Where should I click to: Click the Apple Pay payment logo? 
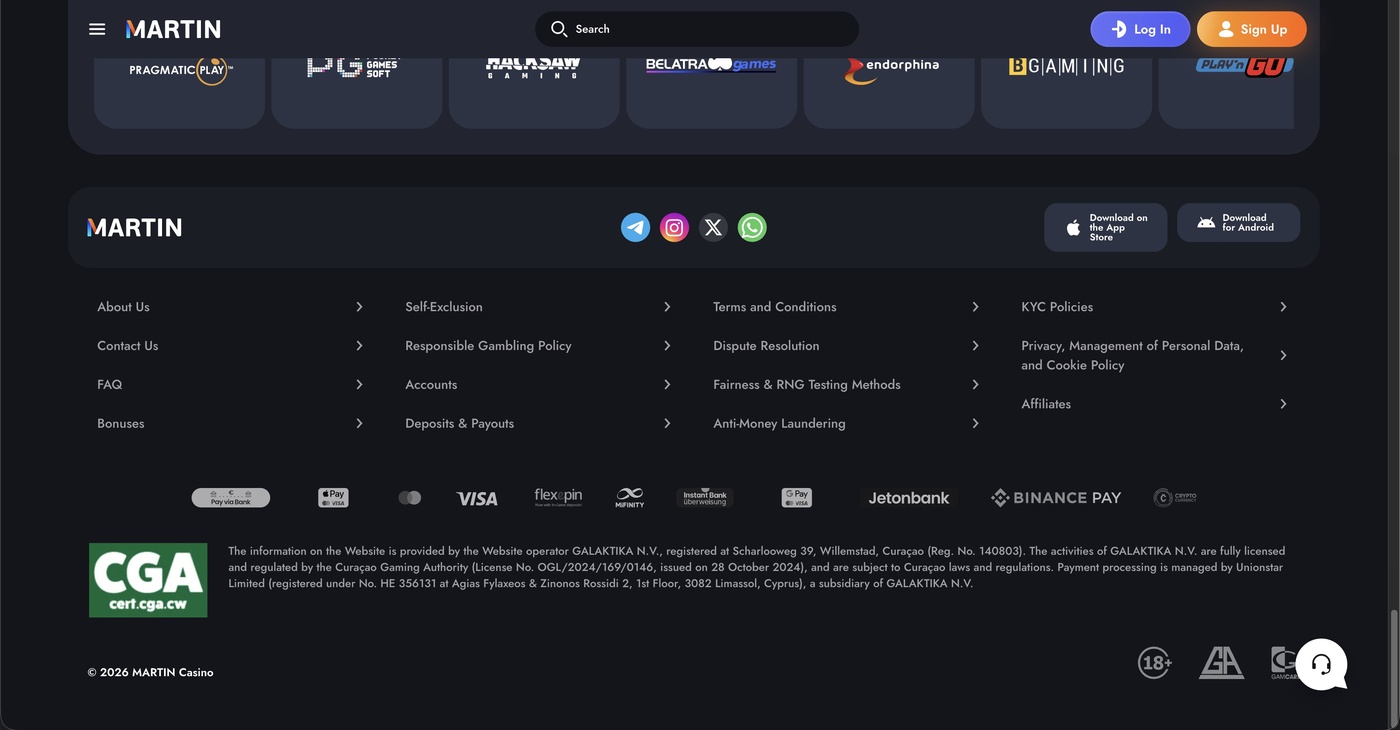coord(333,497)
